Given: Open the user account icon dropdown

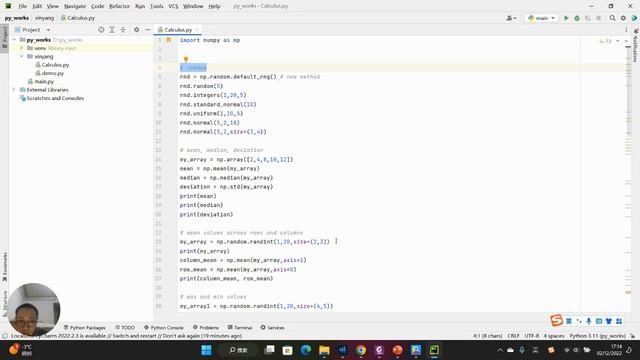Looking at the screenshot, I should (x=511, y=18).
